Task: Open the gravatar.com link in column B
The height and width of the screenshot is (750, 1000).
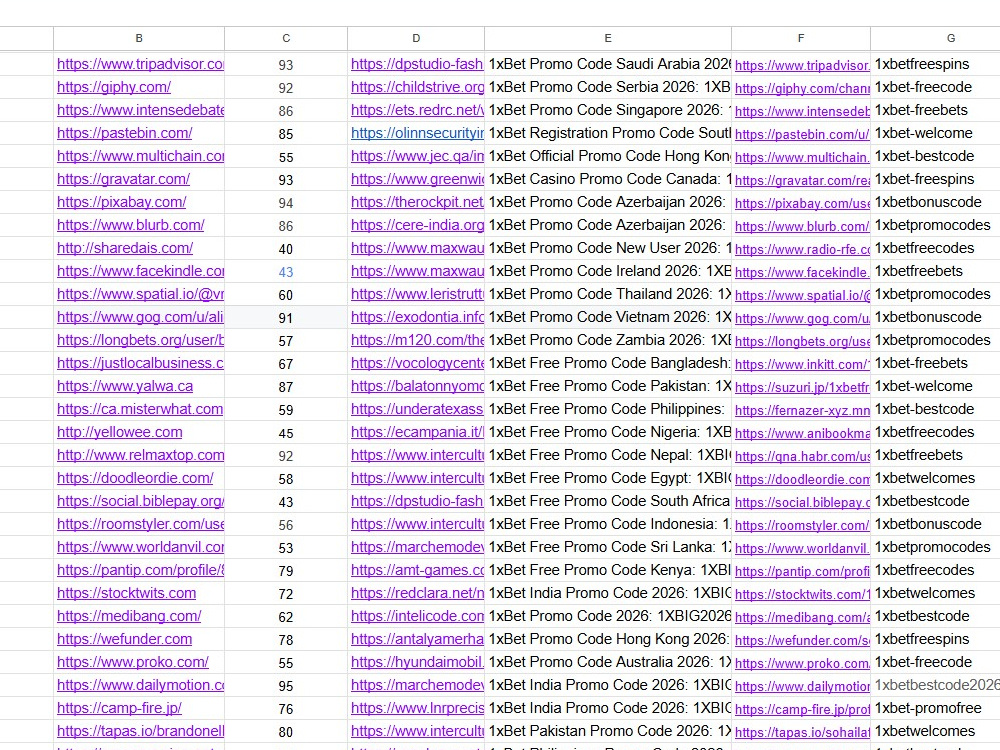Action: pos(123,179)
